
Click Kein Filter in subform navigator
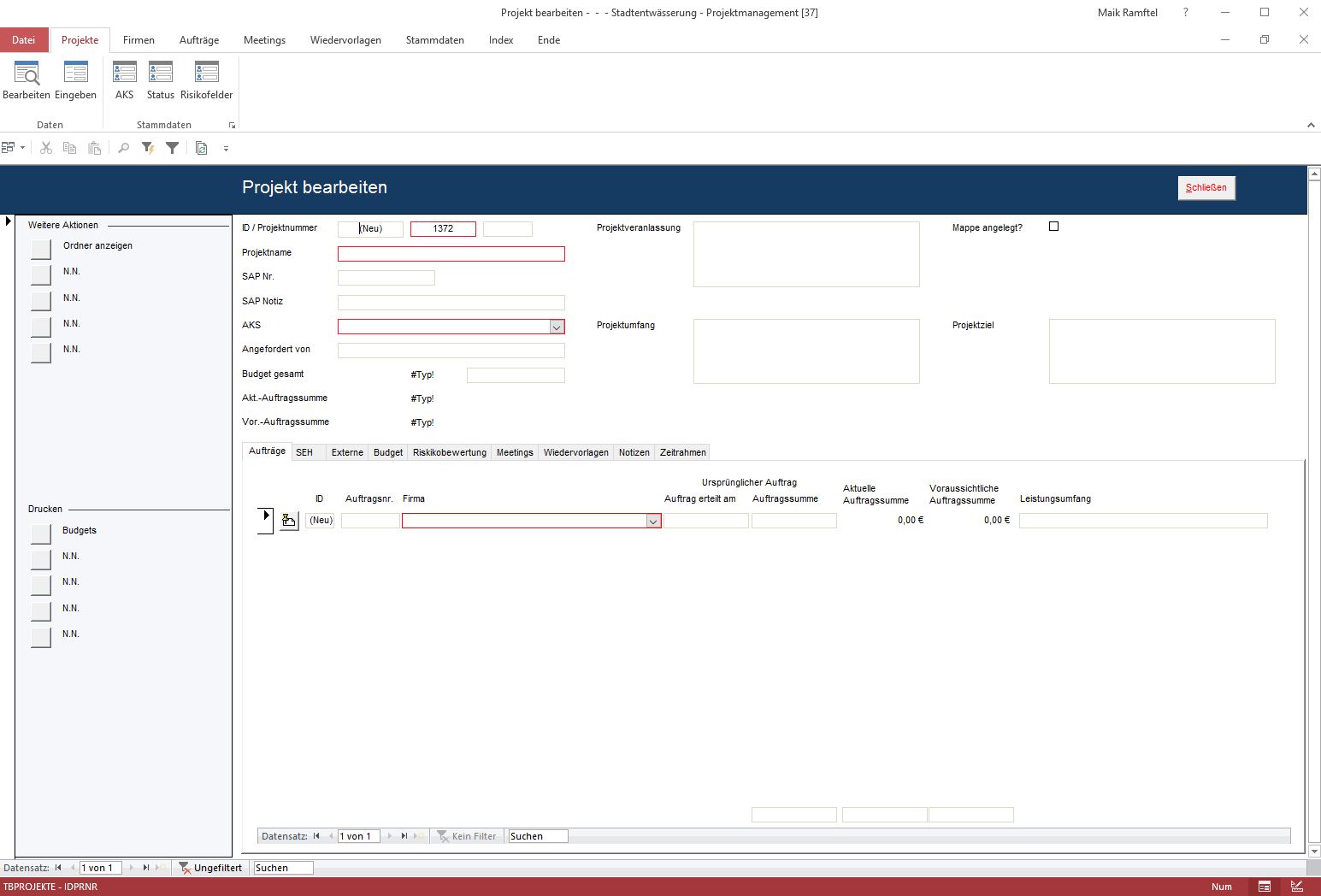[467, 836]
